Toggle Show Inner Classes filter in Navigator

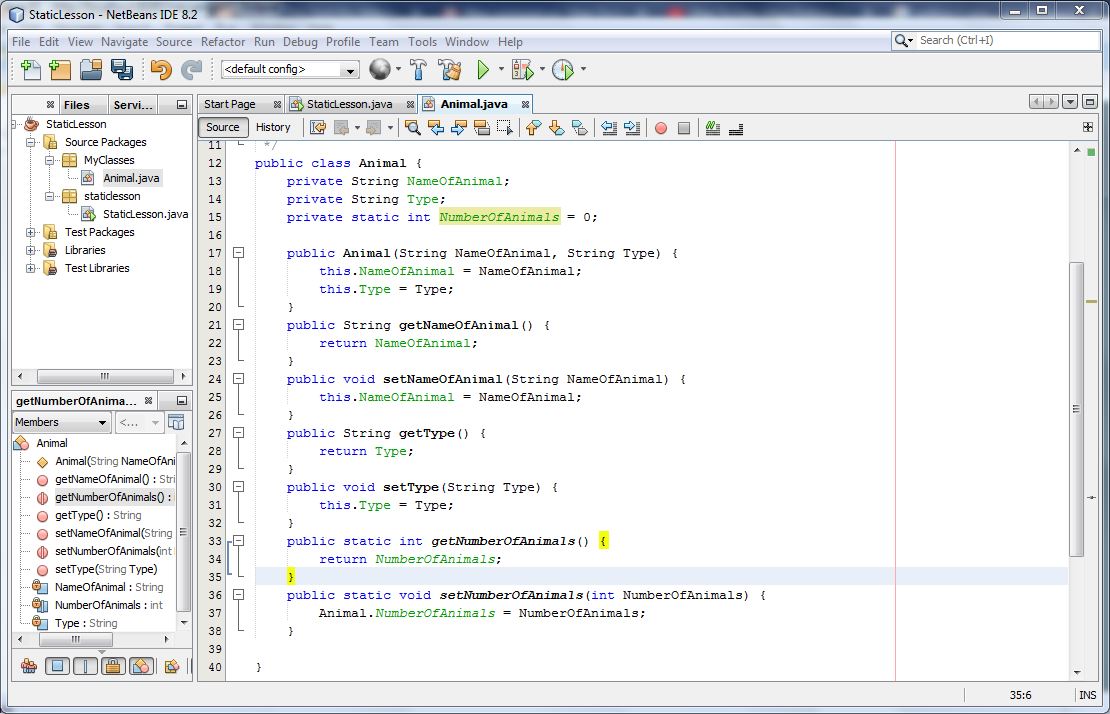[142, 666]
